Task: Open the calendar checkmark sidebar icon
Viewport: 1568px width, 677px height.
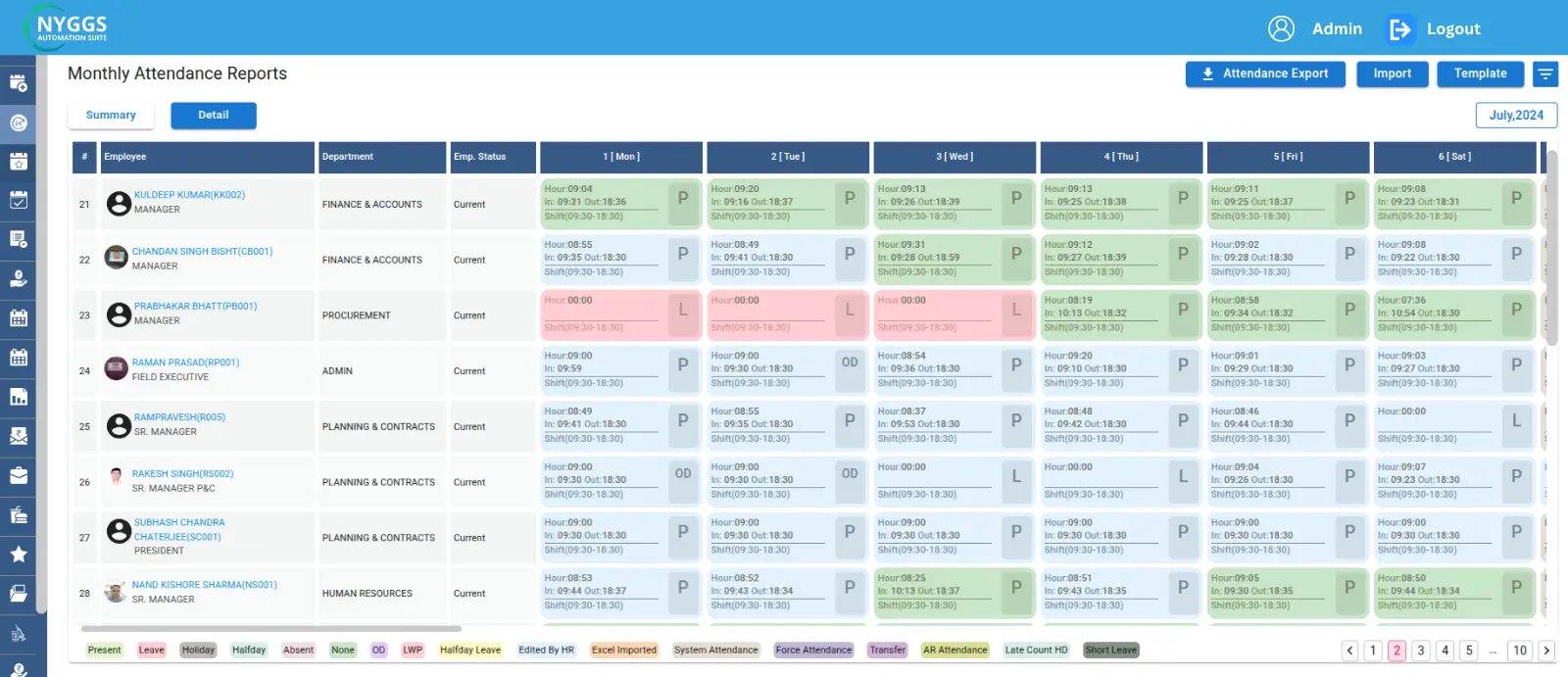Action: tap(18, 200)
